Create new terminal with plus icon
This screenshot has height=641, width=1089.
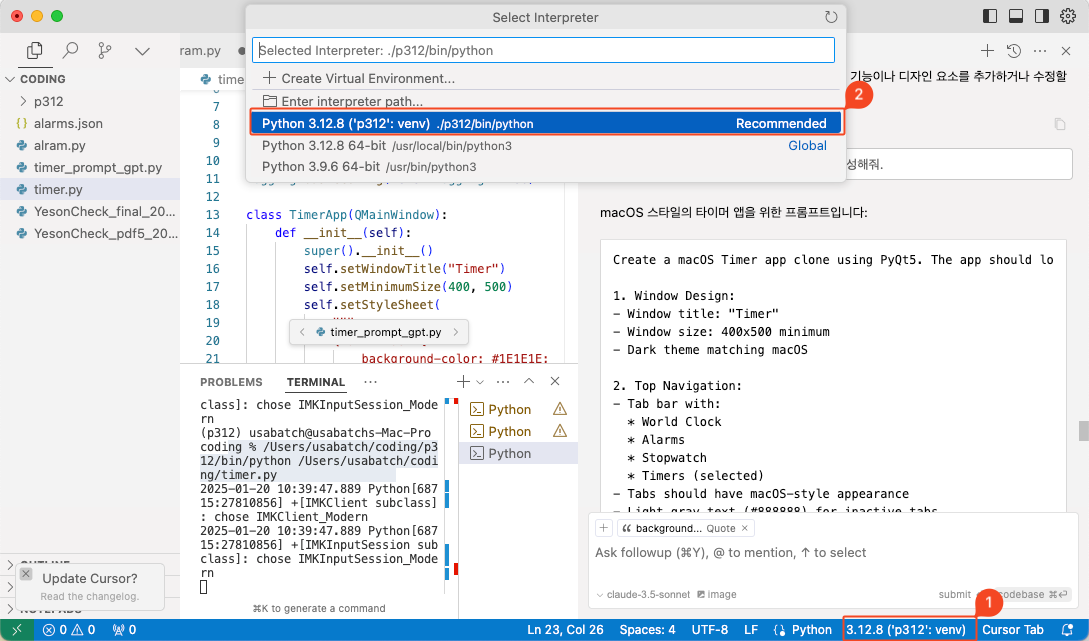(x=463, y=381)
